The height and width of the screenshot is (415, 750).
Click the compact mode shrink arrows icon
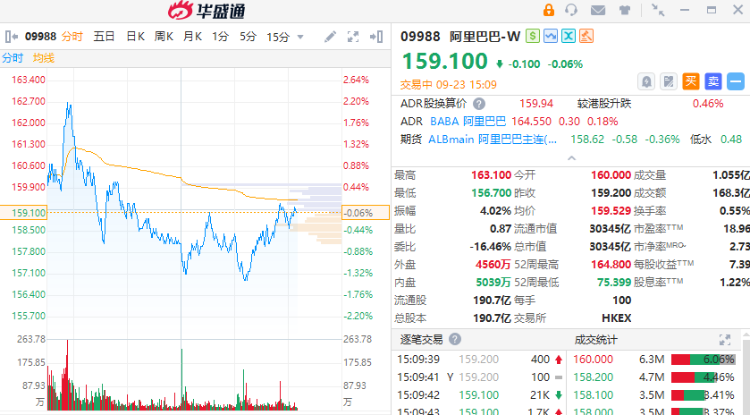658,10
